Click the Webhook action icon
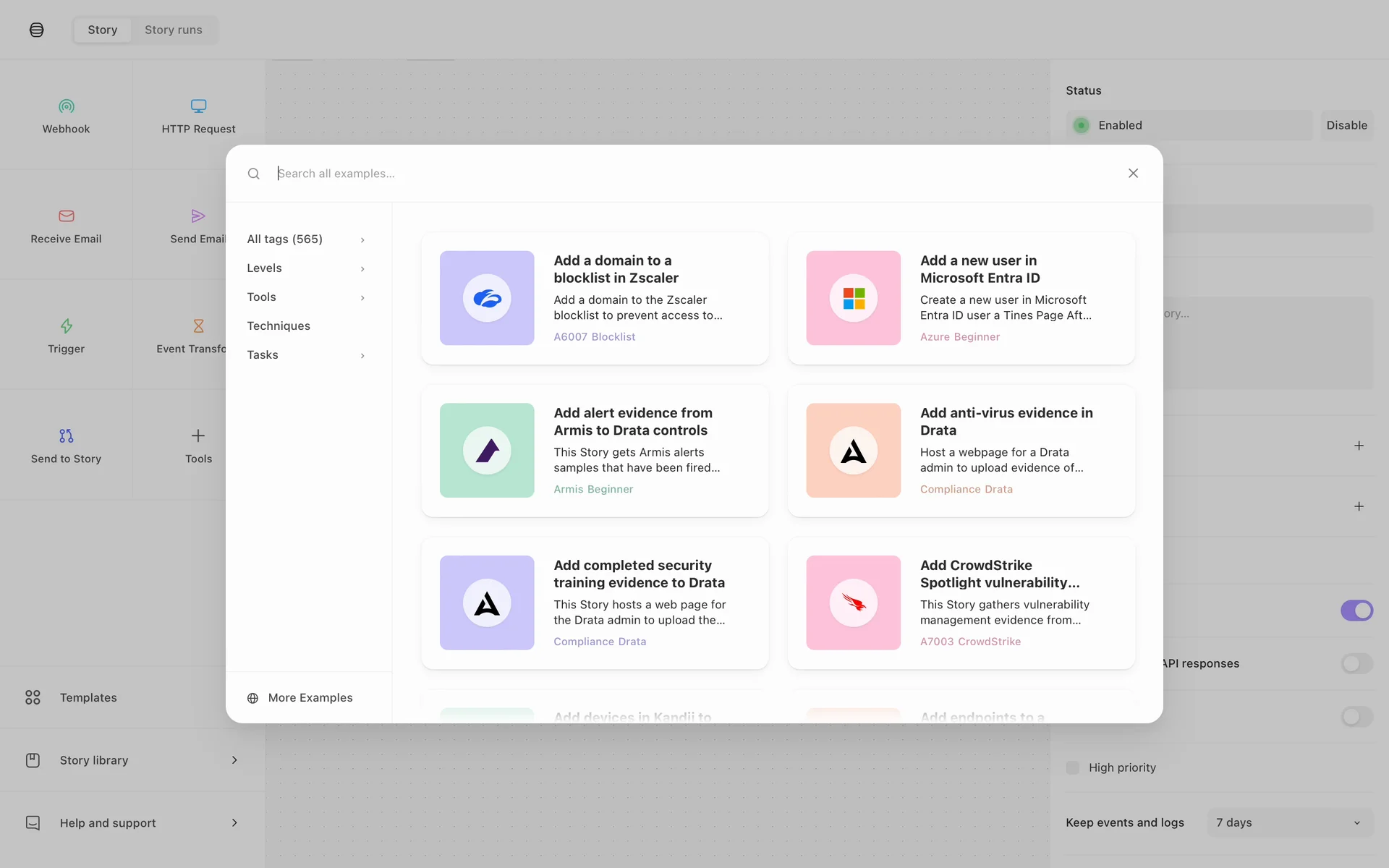The height and width of the screenshot is (868, 1389). [66, 106]
